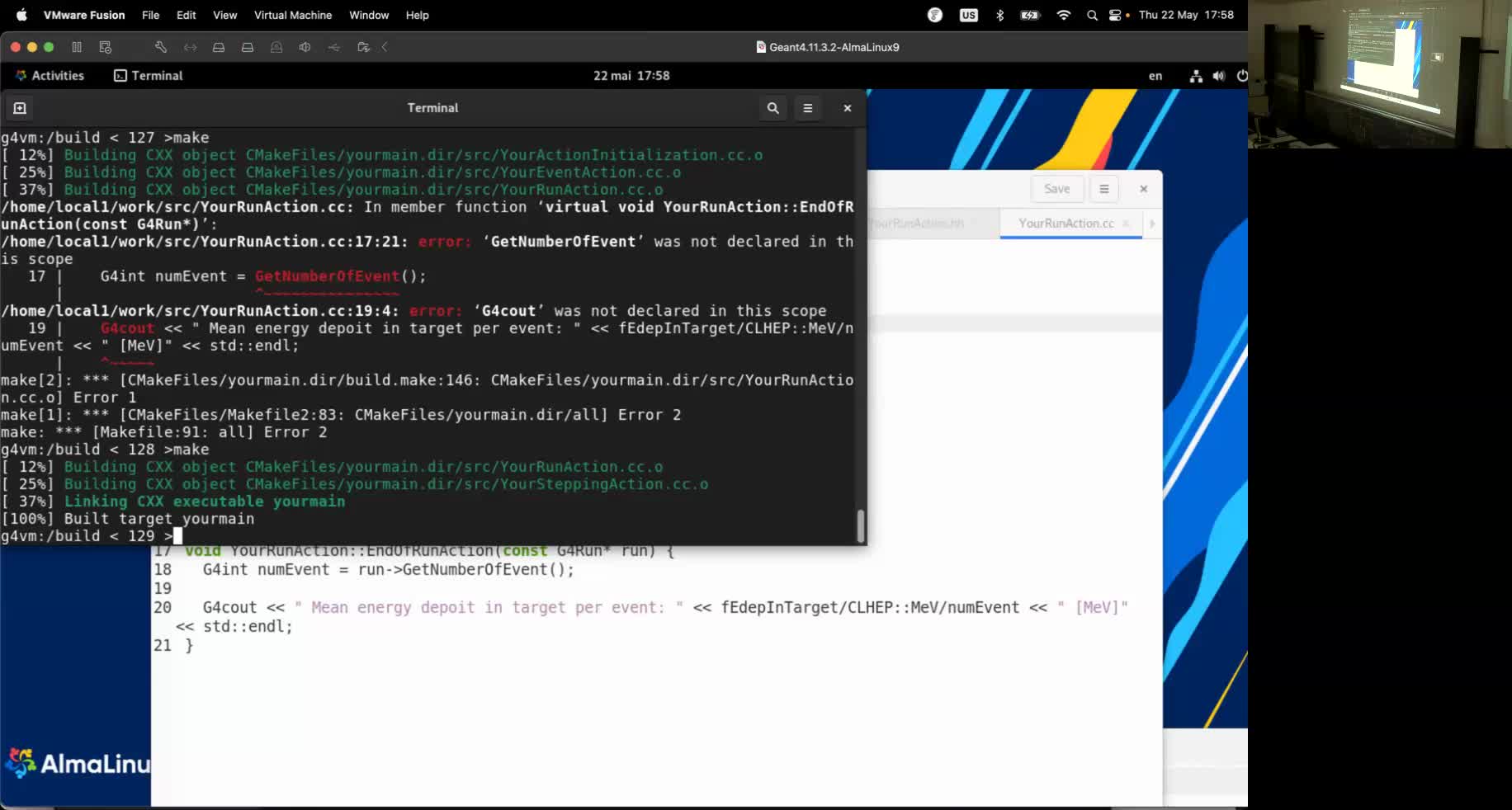Click the VMware snapshot icon
1512x810 pixels.
(x=105, y=47)
